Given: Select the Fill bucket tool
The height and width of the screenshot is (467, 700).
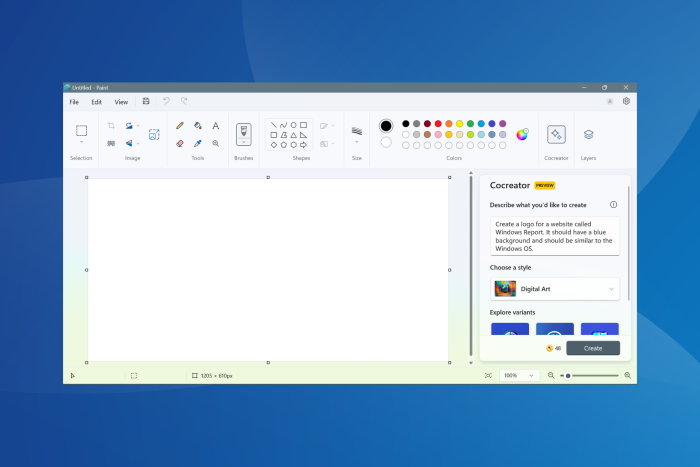Looking at the screenshot, I should pos(198,126).
